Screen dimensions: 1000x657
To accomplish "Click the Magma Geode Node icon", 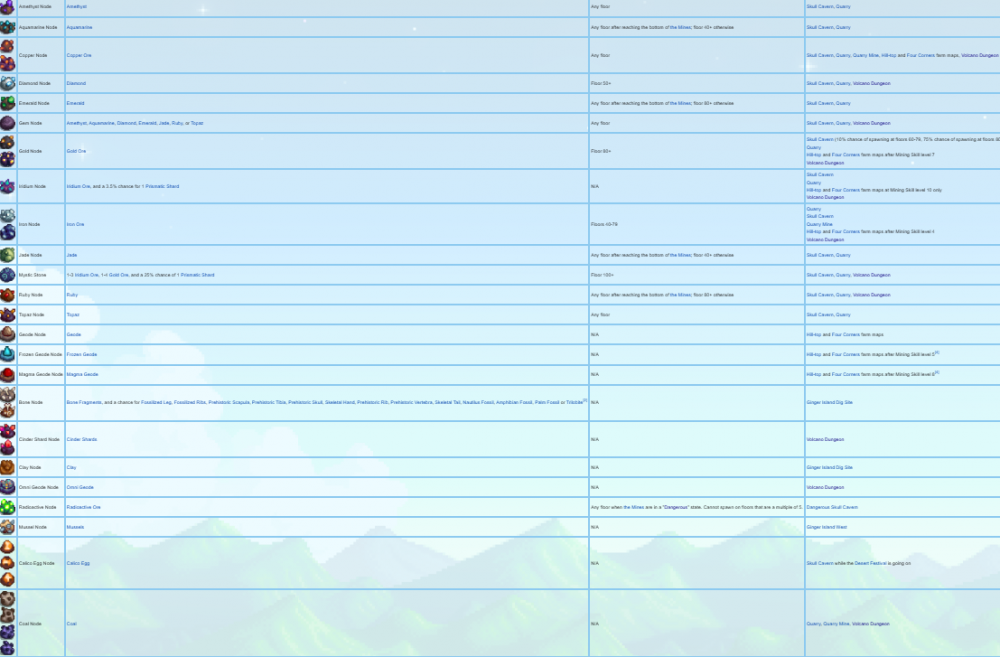I will pyautogui.click(x=8, y=374).
